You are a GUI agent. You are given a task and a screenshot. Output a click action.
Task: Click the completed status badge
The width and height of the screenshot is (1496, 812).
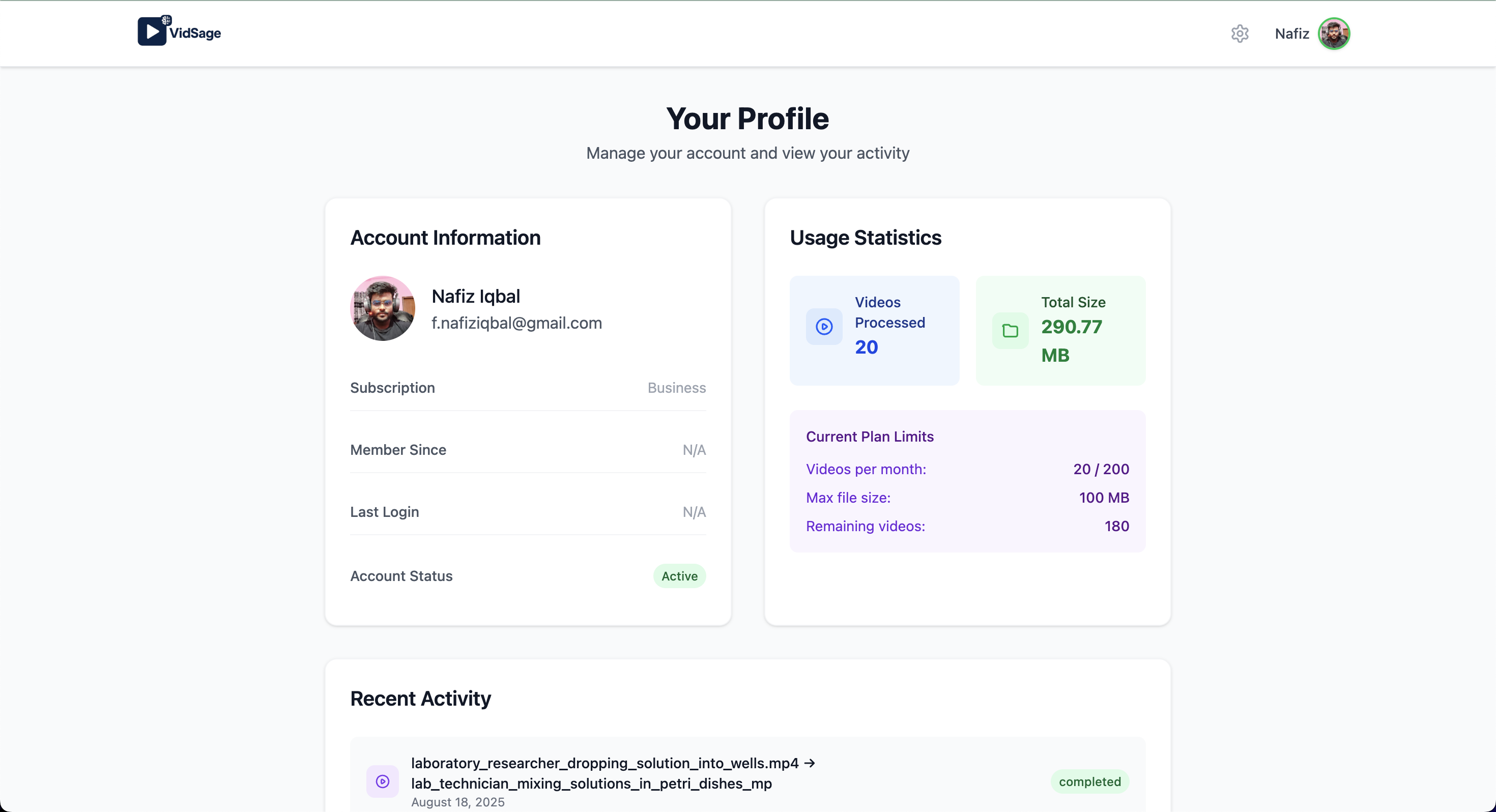pos(1089,782)
